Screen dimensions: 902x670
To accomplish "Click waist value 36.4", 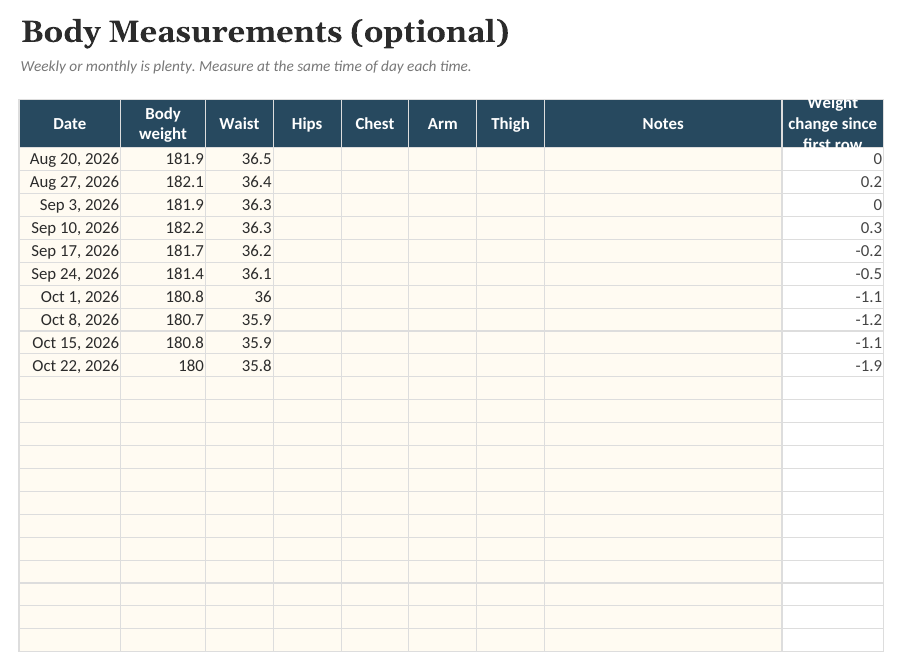I will pos(239,182).
